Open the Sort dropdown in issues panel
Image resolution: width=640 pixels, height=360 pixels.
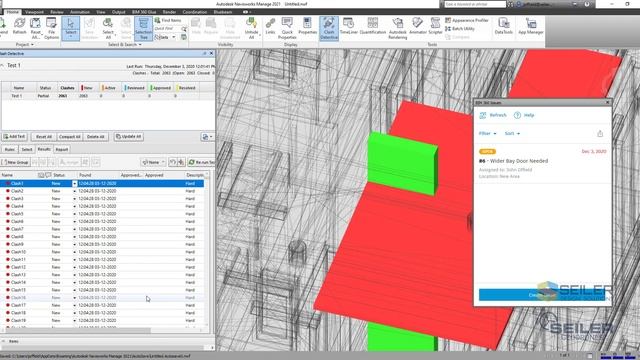pyautogui.click(x=512, y=133)
